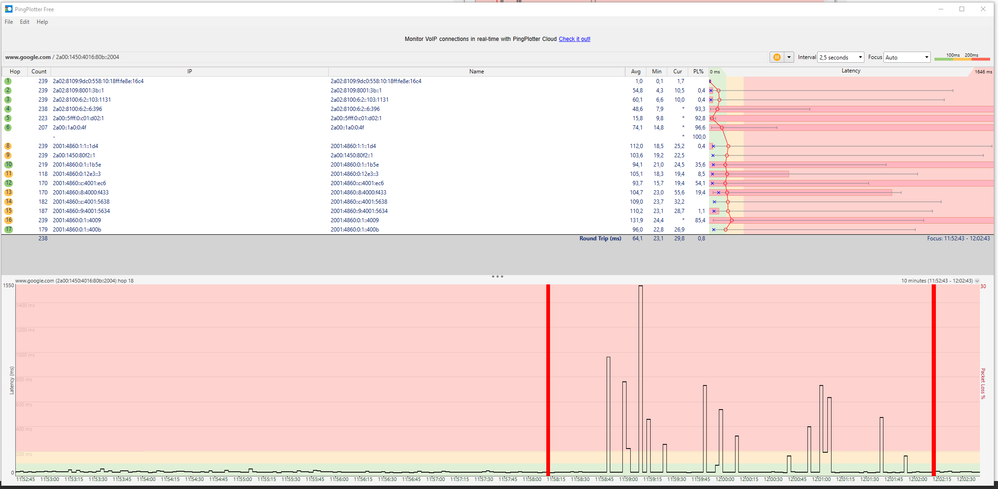Select the green hop 10 icon
998x489 pixels.
(x=9, y=164)
